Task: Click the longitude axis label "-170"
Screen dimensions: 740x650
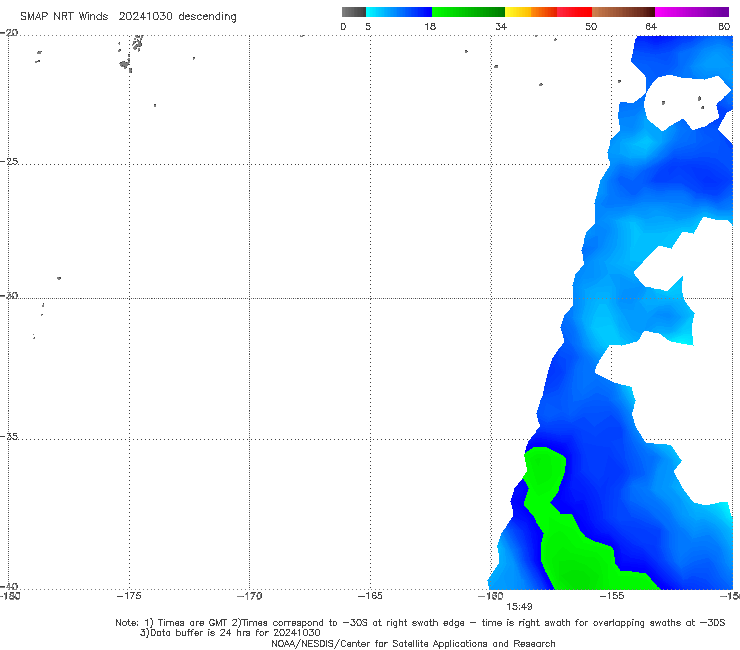Action: pos(249,596)
